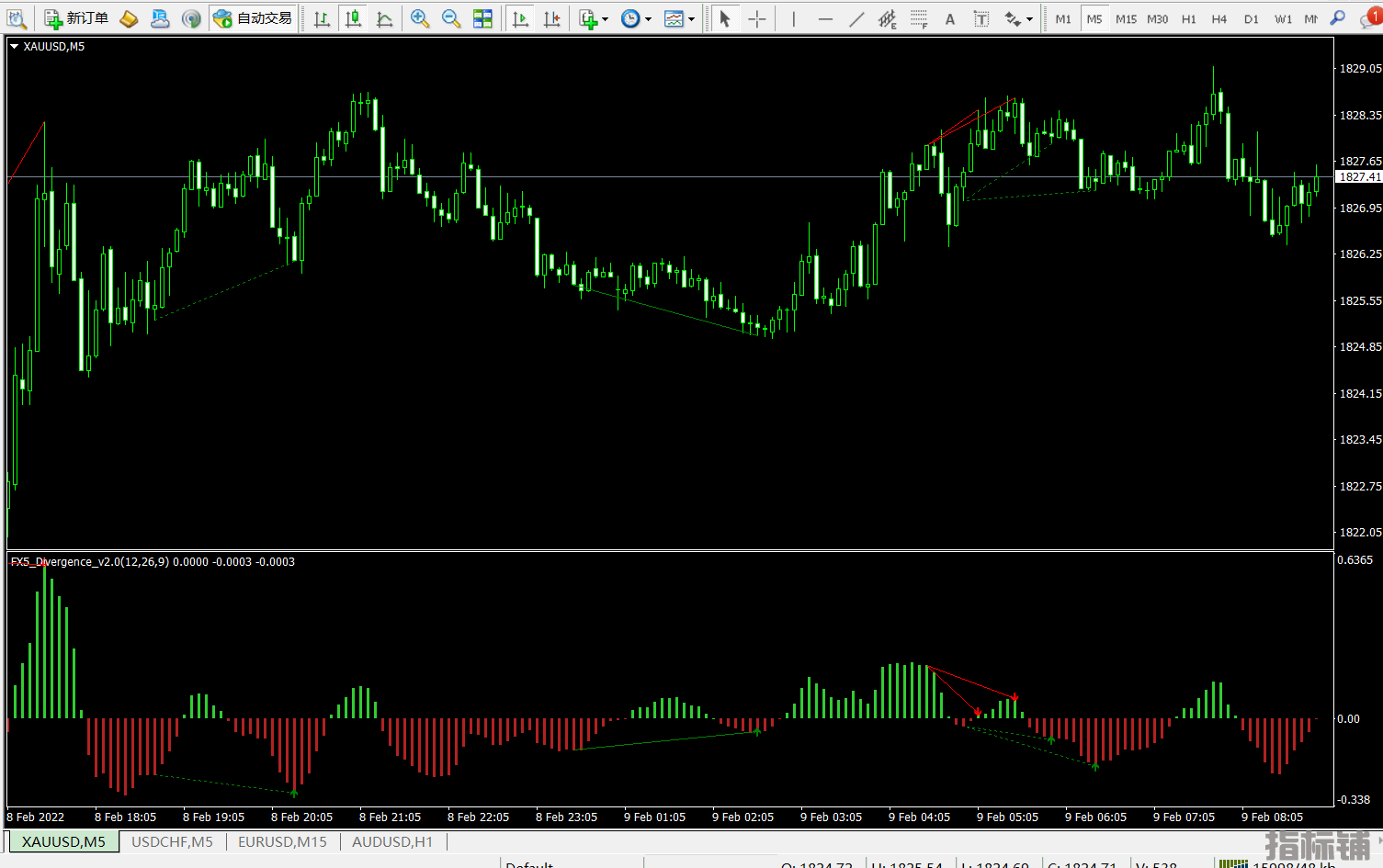Image resolution: width=1383 pixels, height=868 pixels.
Task: Switch to candlestick chart display
Action: (x=353, y=18)
